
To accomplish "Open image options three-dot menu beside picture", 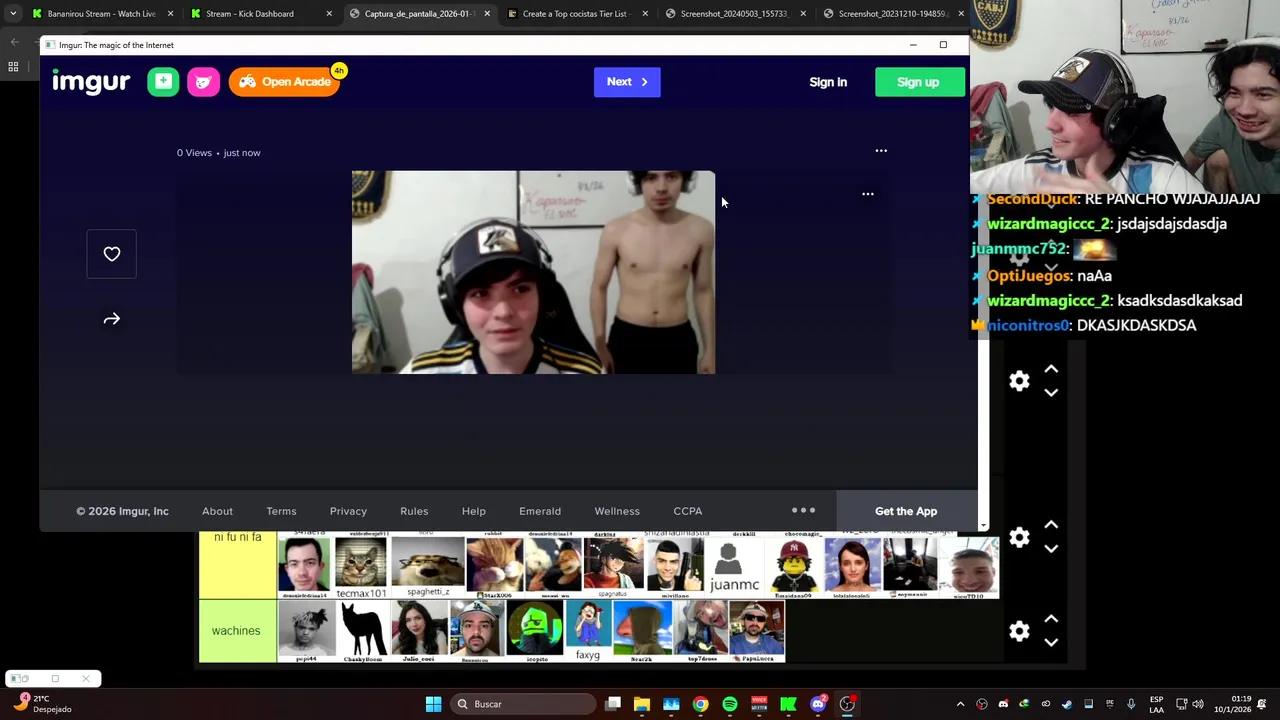I will (x=868, y=194).
